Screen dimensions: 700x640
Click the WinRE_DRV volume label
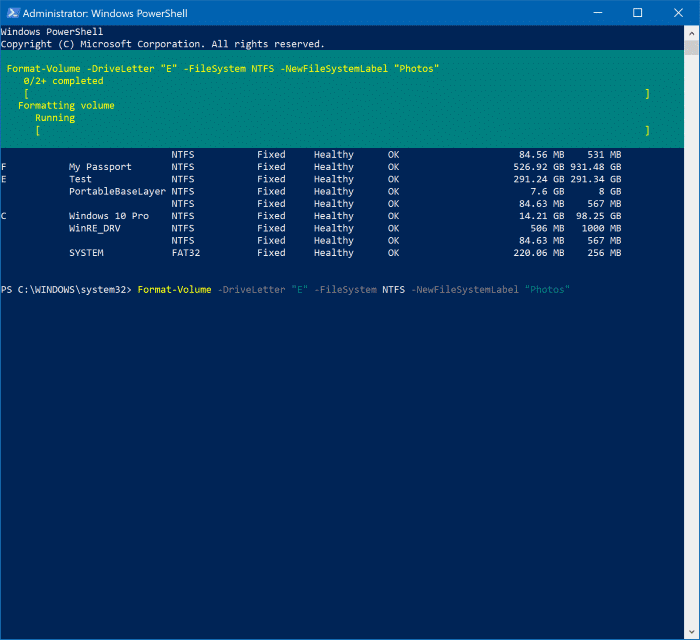[95, 229]
